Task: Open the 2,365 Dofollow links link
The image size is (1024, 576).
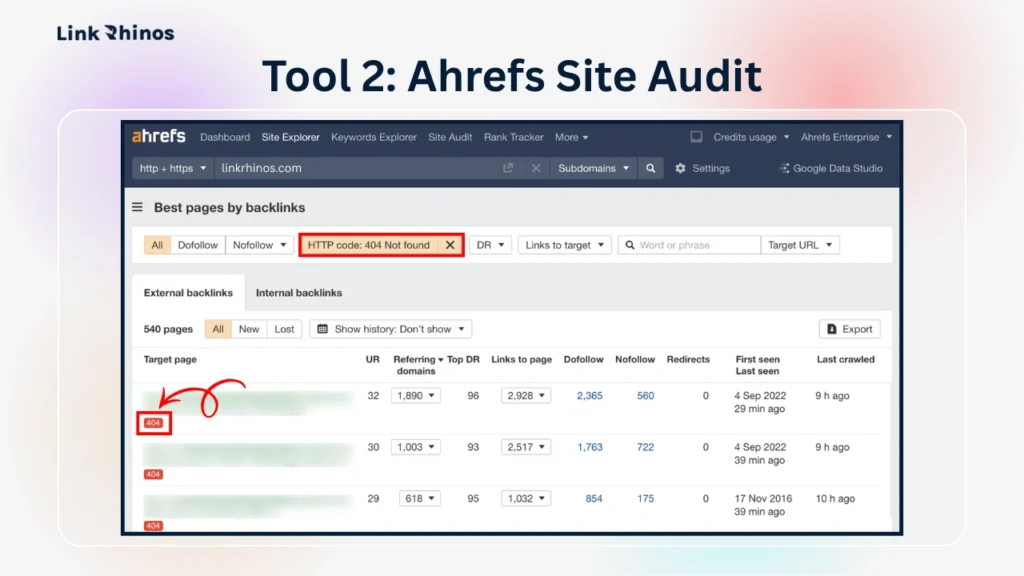Action: (588, 395)
